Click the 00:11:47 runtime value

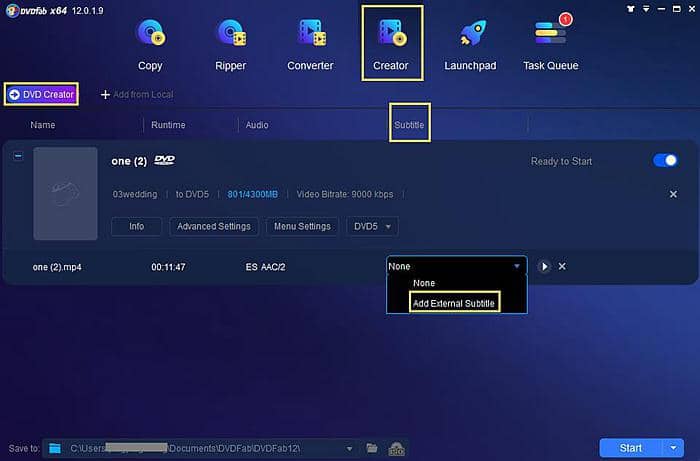tap(168, 267)
